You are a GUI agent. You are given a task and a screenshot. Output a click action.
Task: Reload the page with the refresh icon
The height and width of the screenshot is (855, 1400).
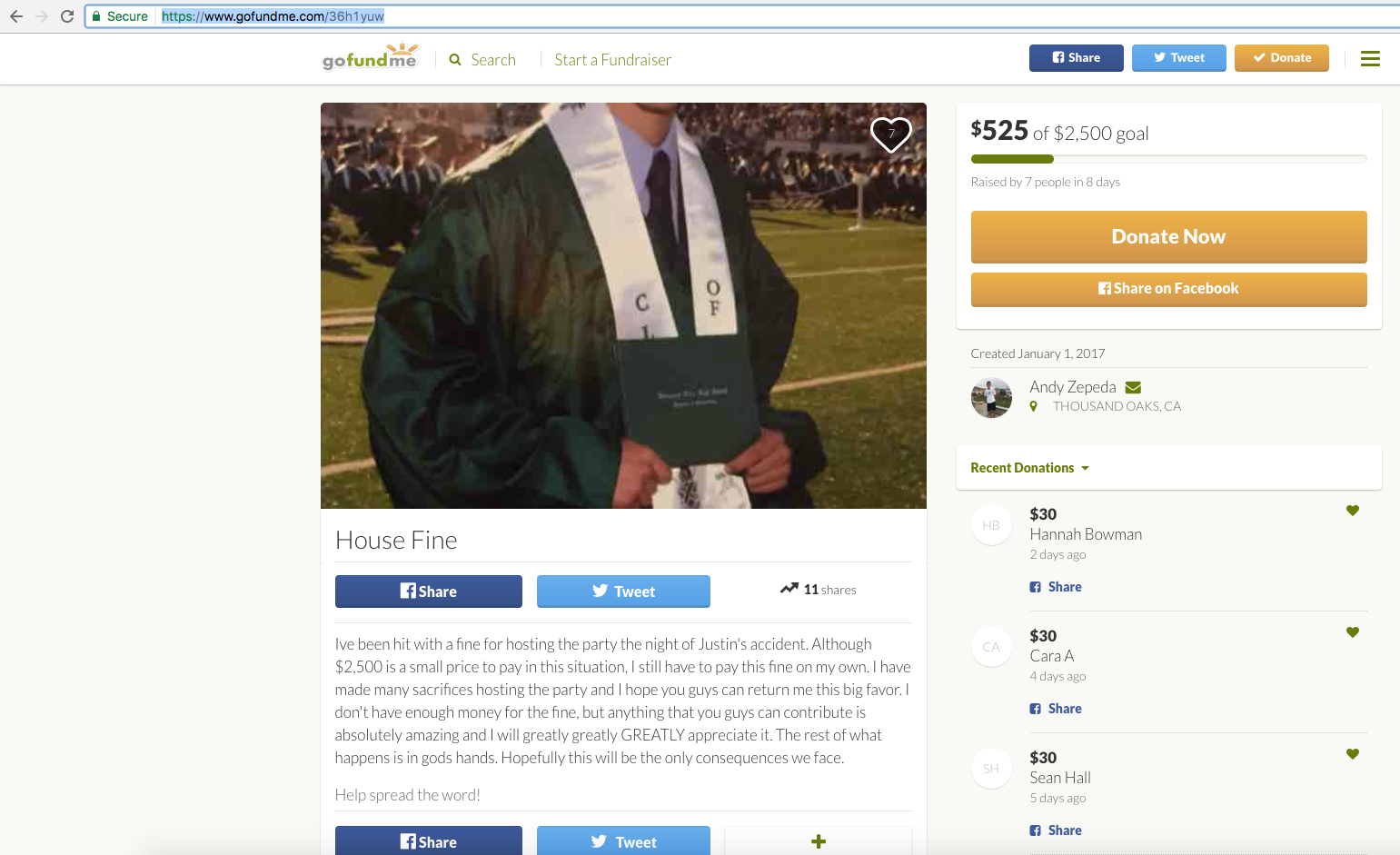pos(67,16)
